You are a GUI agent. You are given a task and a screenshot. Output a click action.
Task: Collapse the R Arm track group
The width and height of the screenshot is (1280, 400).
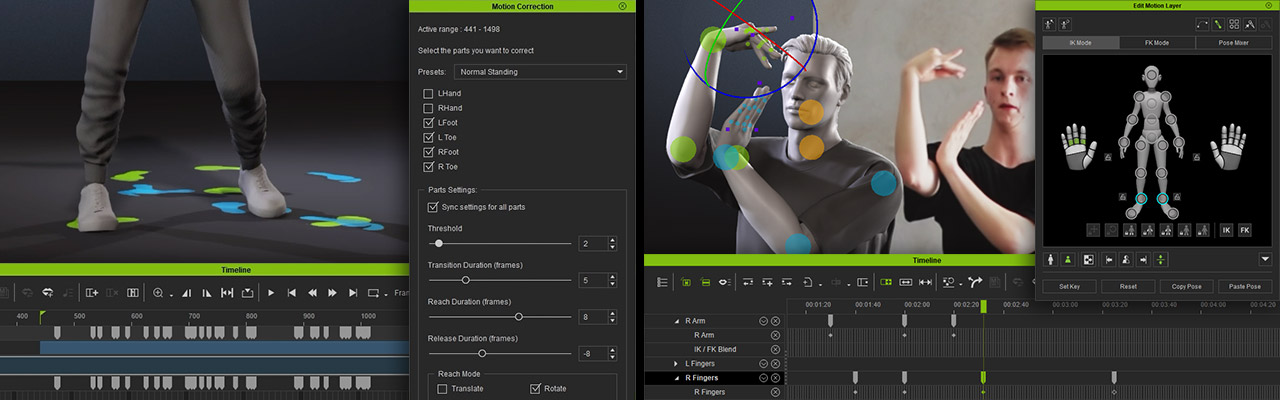pyautogui.click(x=676, y=321)
